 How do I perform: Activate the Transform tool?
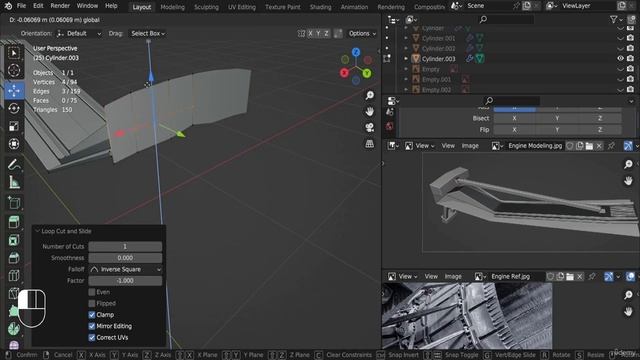tap(14, 144)
